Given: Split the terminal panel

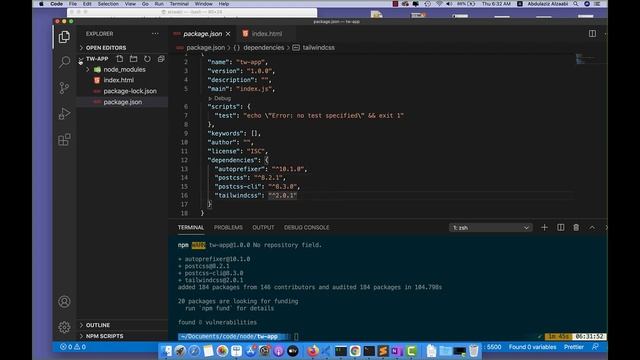Looking at the screenshot, I should [x=560, y=227].
